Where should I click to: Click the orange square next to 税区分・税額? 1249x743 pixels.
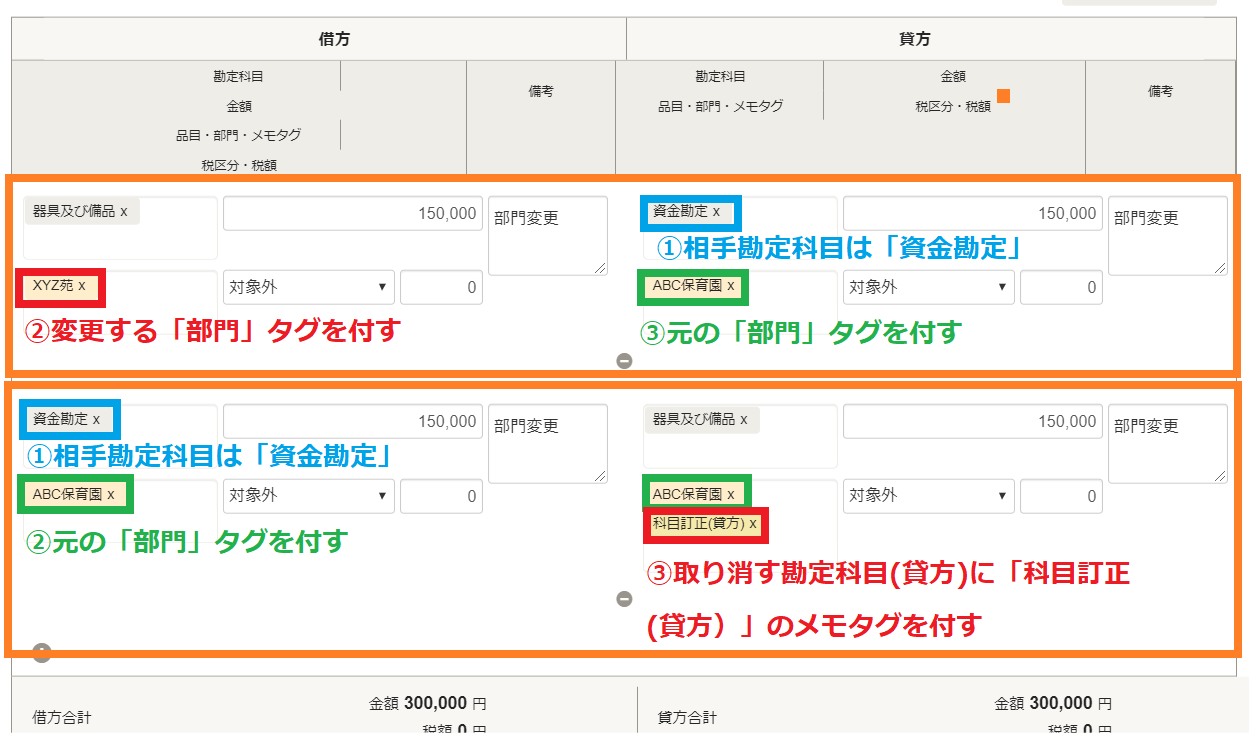tap(1003, 96)
